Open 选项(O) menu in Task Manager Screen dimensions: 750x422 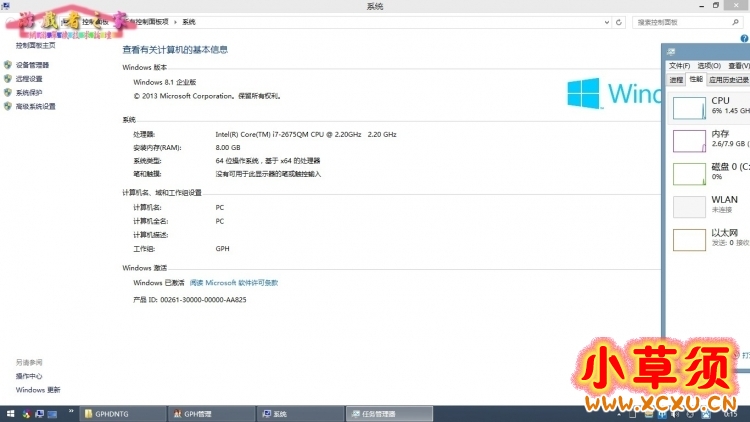coord(709,66)
